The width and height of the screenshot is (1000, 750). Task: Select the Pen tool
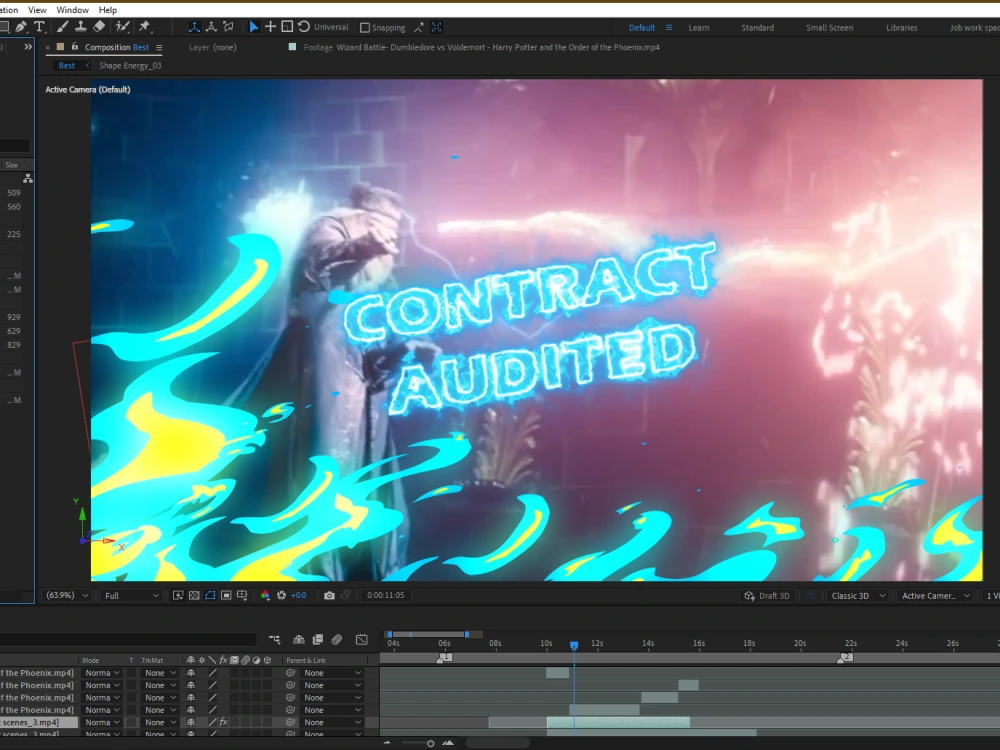point(21,27)
